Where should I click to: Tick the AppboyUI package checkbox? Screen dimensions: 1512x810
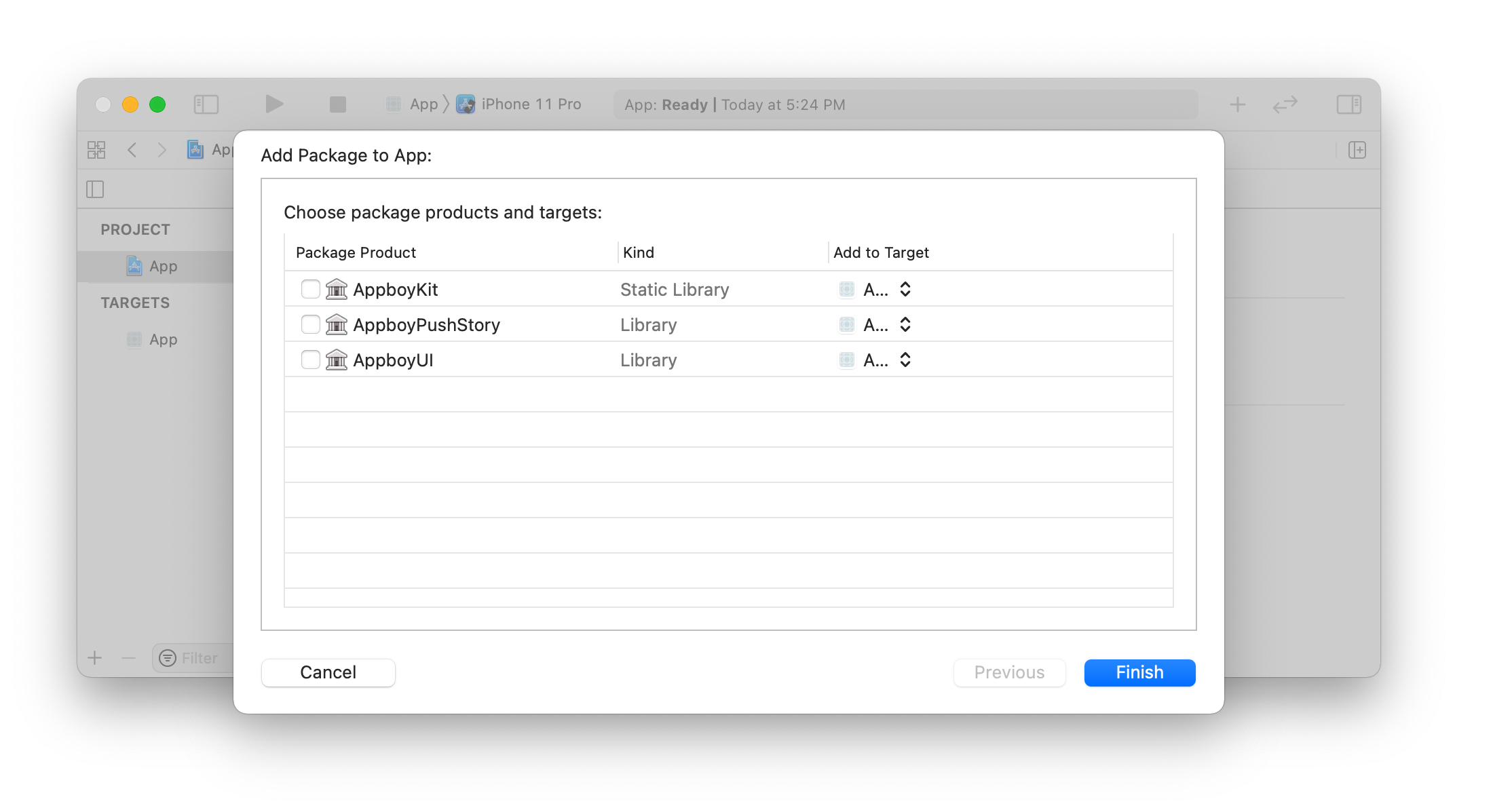coord(310,360)
